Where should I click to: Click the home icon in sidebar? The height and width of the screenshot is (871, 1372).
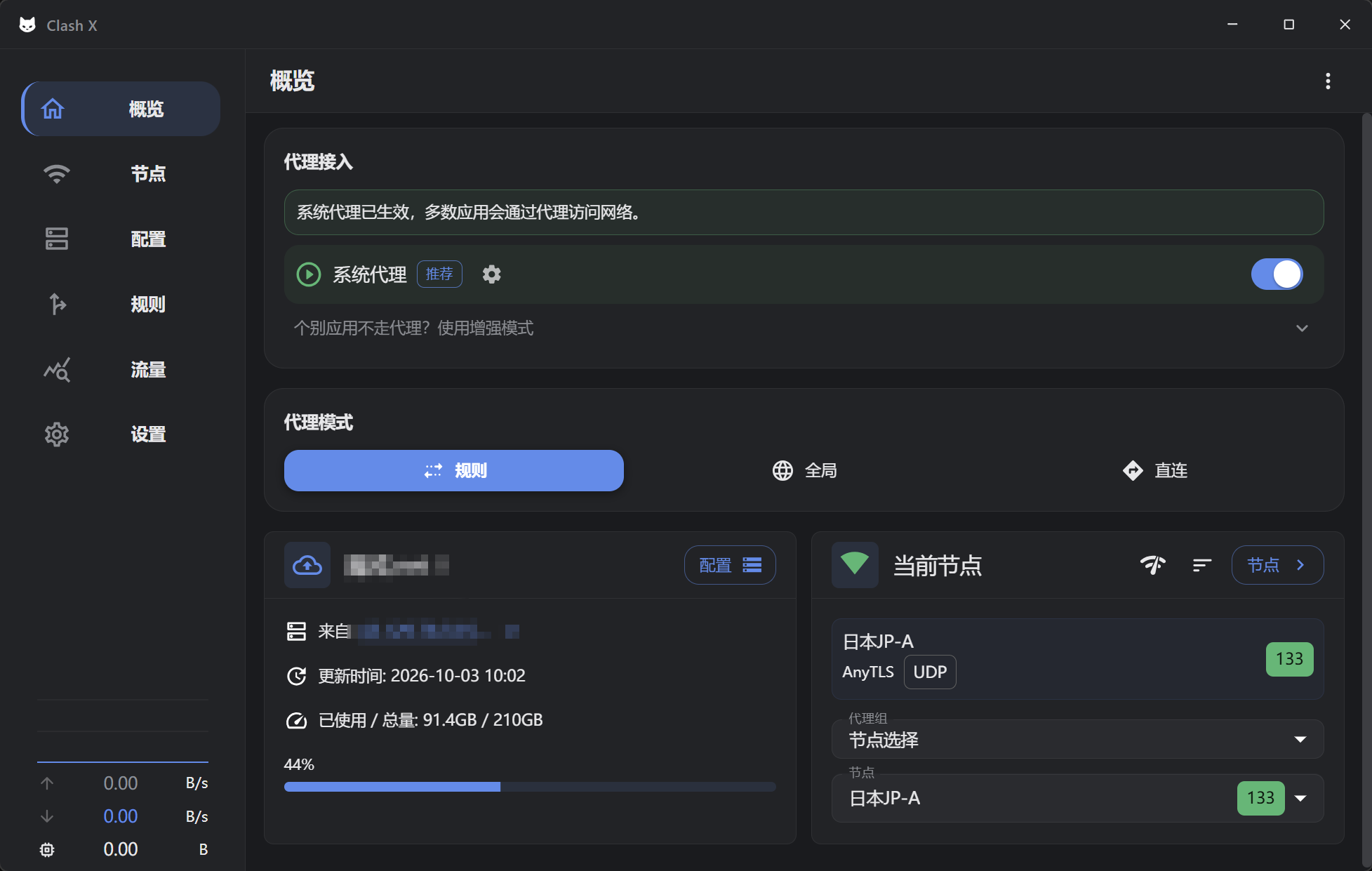pyautogui.click(x=53, y=109)
